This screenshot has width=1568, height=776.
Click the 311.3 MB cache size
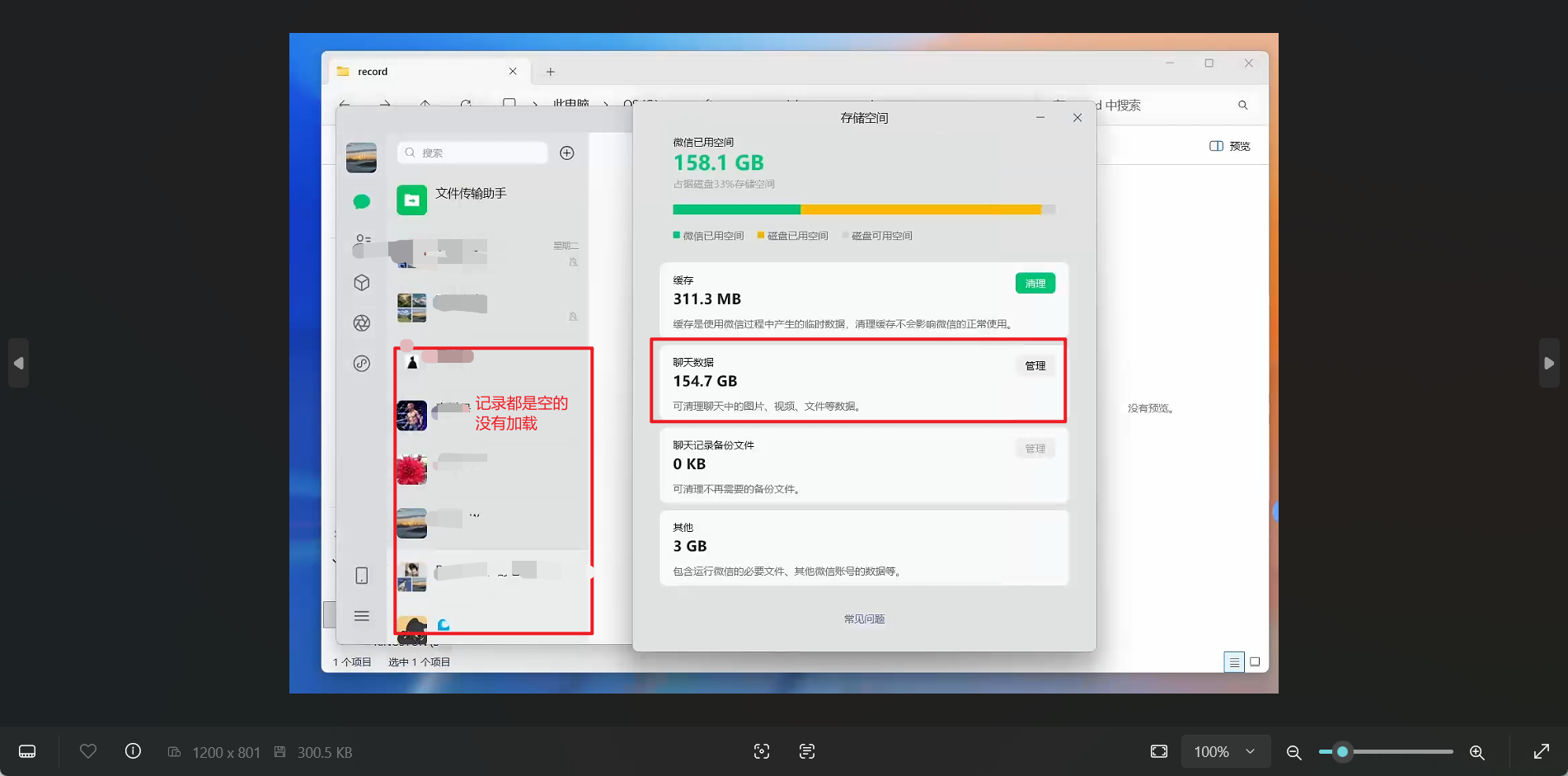[707, 299]
